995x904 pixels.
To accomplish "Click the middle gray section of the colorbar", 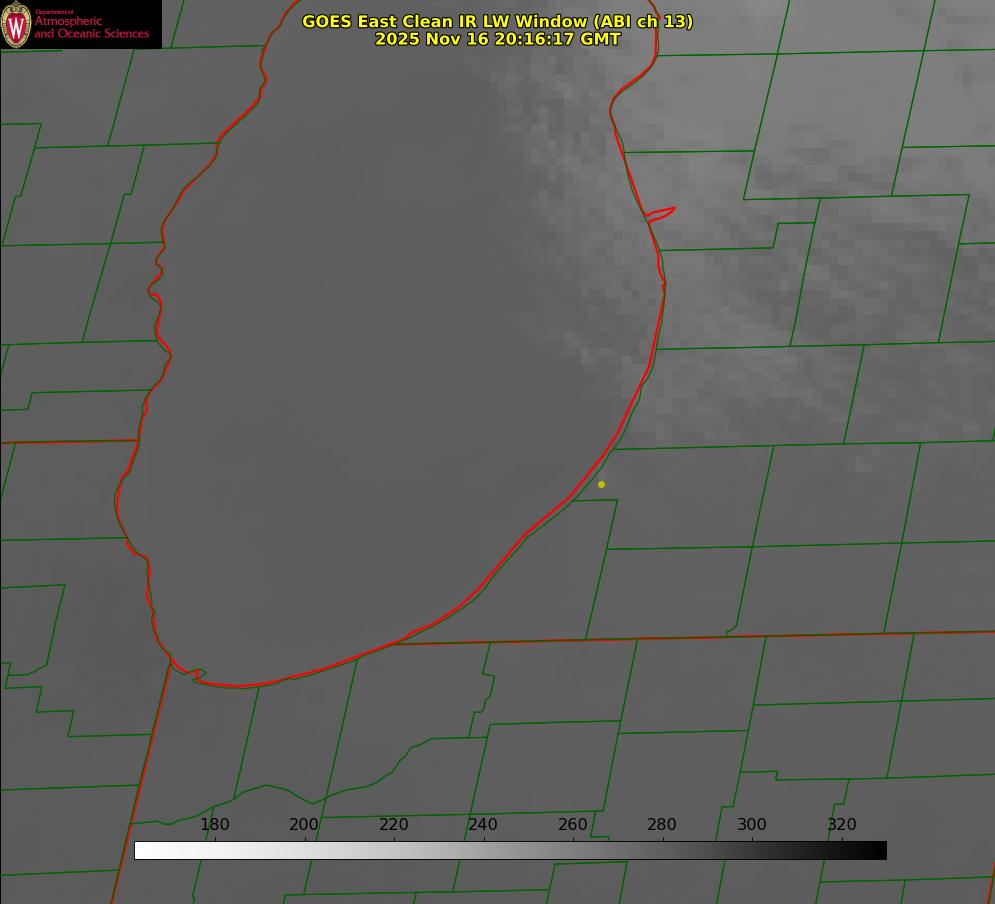I will (510, 850).
